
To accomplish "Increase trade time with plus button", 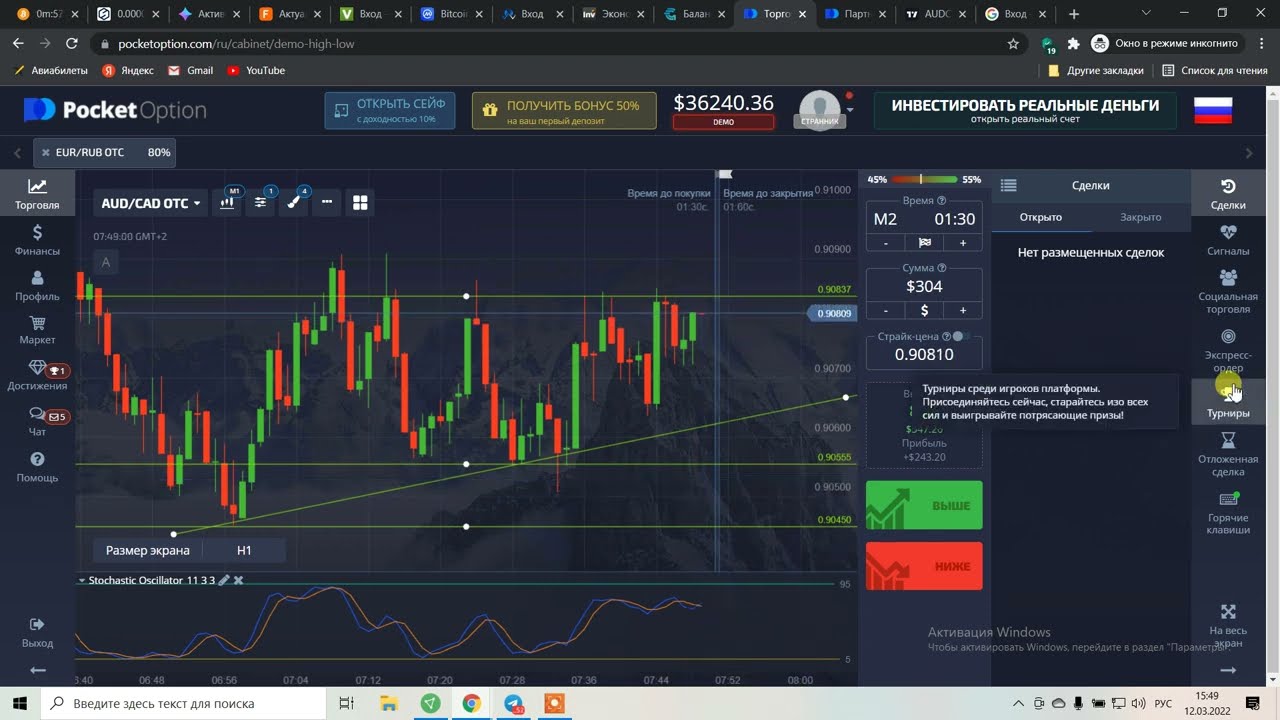I will (x=963, y=243).
